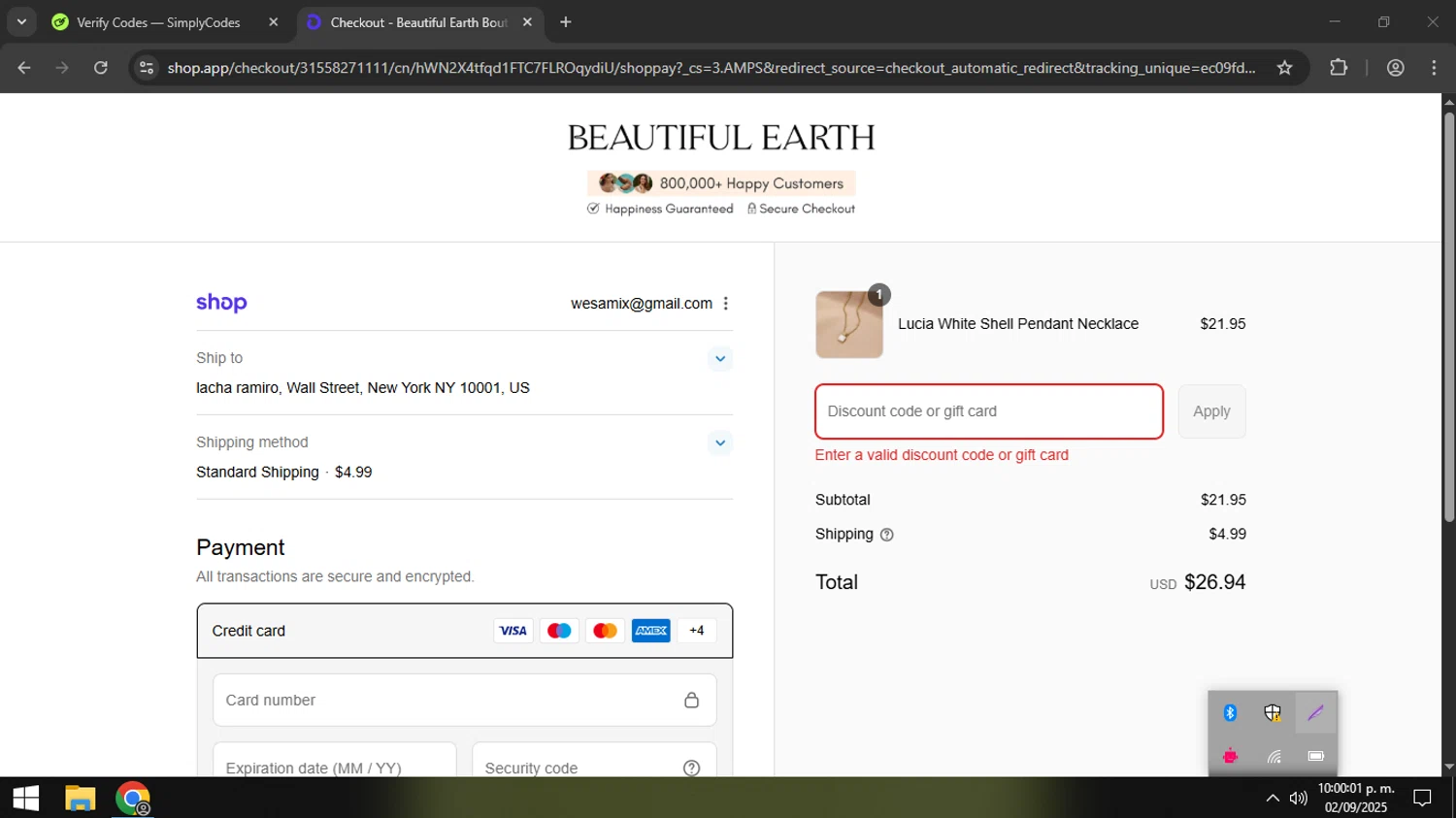
Task: Click the network tray icon
Action: 1273,756
